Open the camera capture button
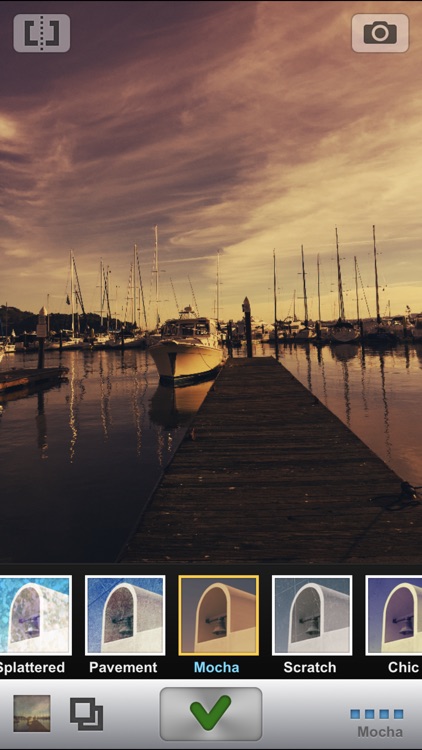The image size is (422, 750). click(x=380, y=33)
